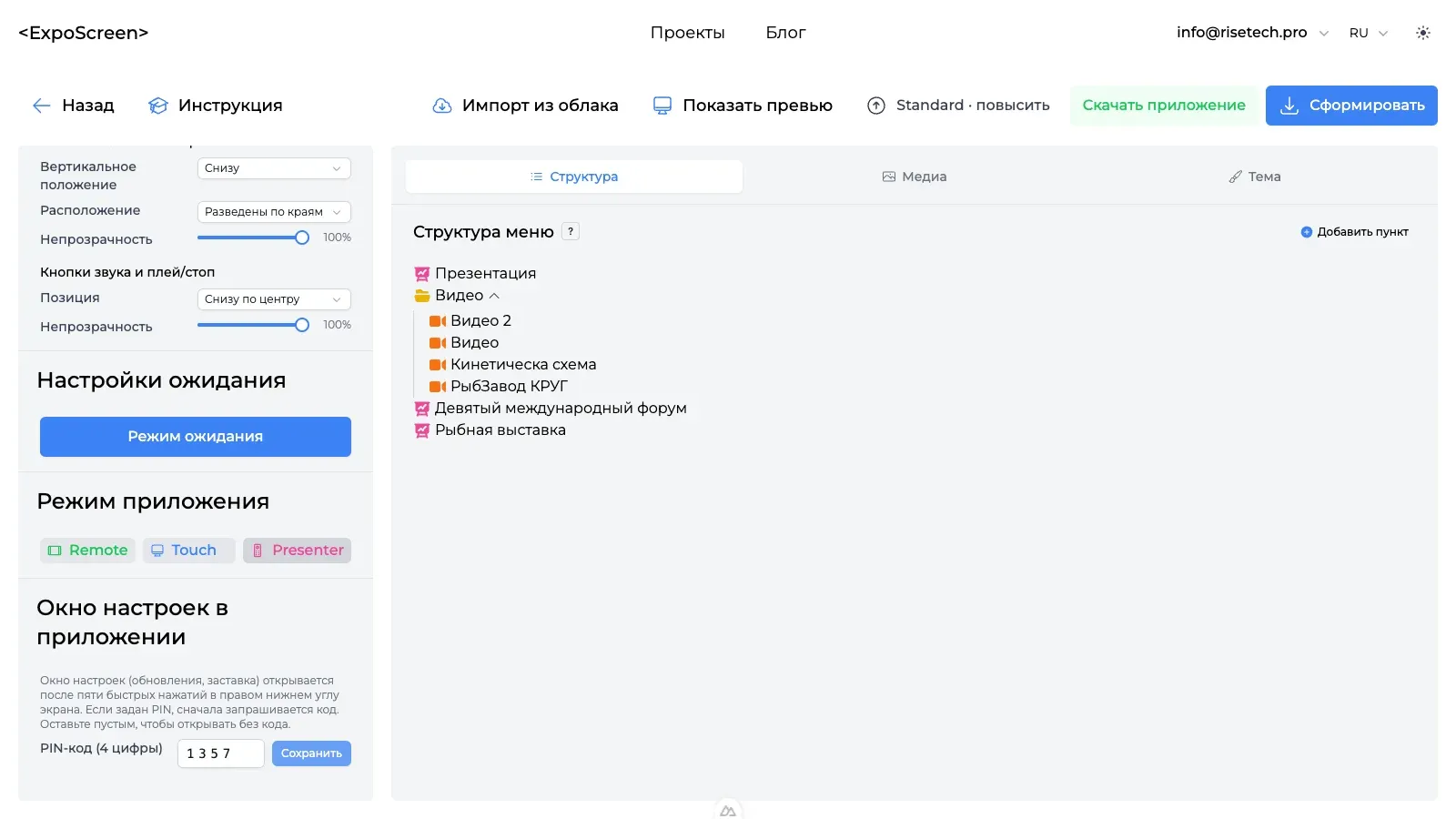Click the question mark help icon beside Структура меню

pos(571,231)
